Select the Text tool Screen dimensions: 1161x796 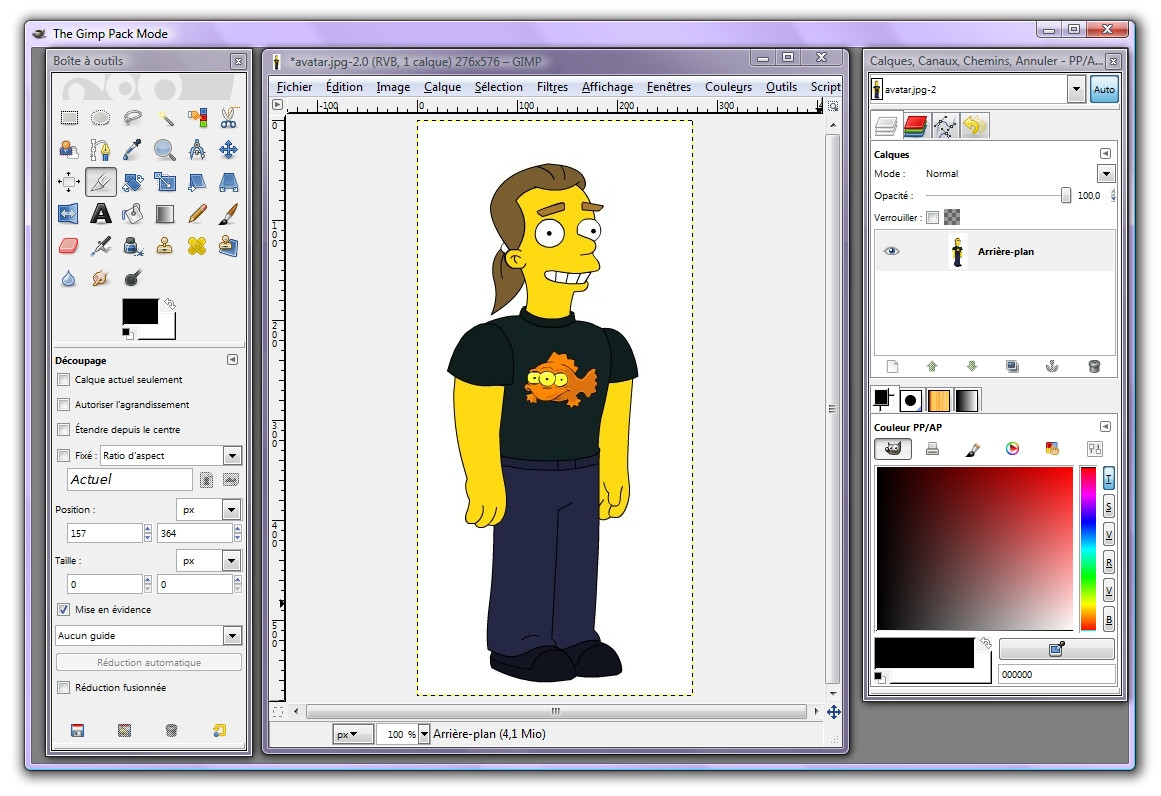coord(101,214)
